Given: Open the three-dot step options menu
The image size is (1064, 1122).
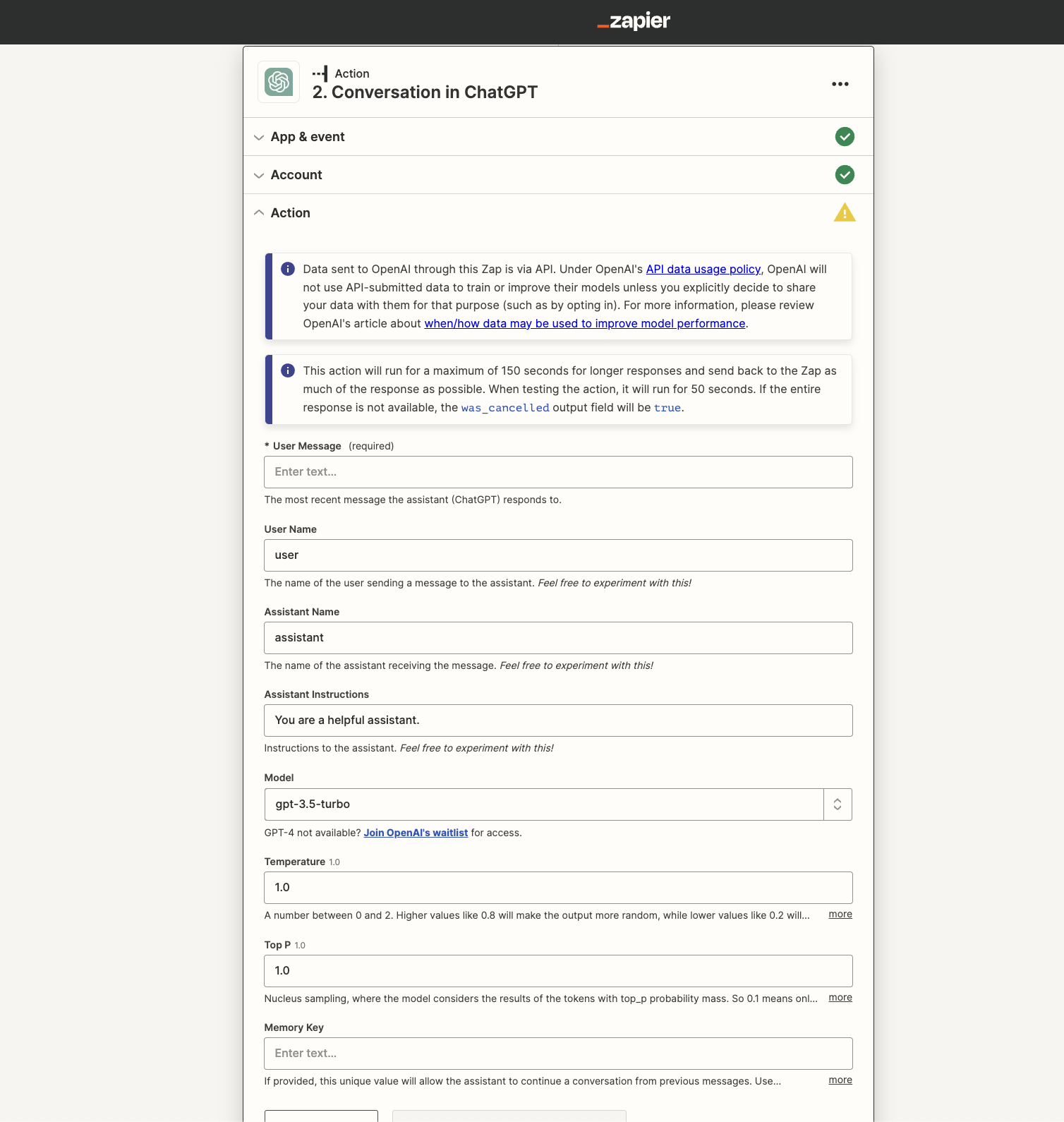Looking at the screenshot, I should pyautogui.click(x=840, y=84).
